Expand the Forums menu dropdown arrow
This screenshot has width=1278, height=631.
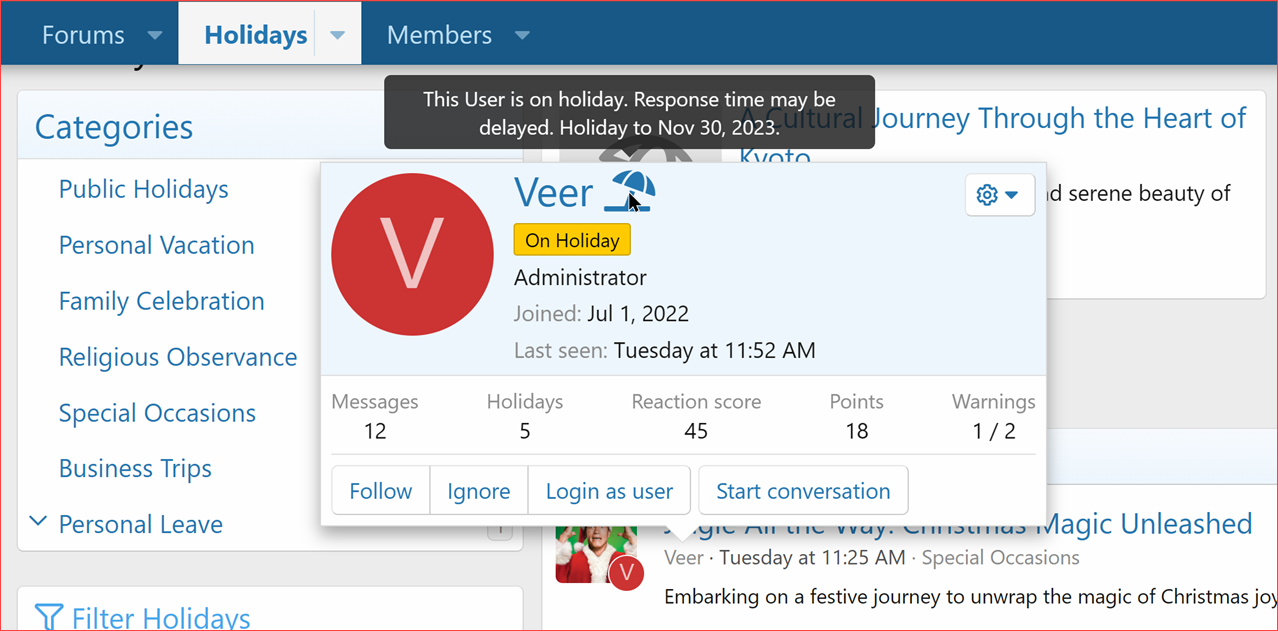tap(154, 35)
